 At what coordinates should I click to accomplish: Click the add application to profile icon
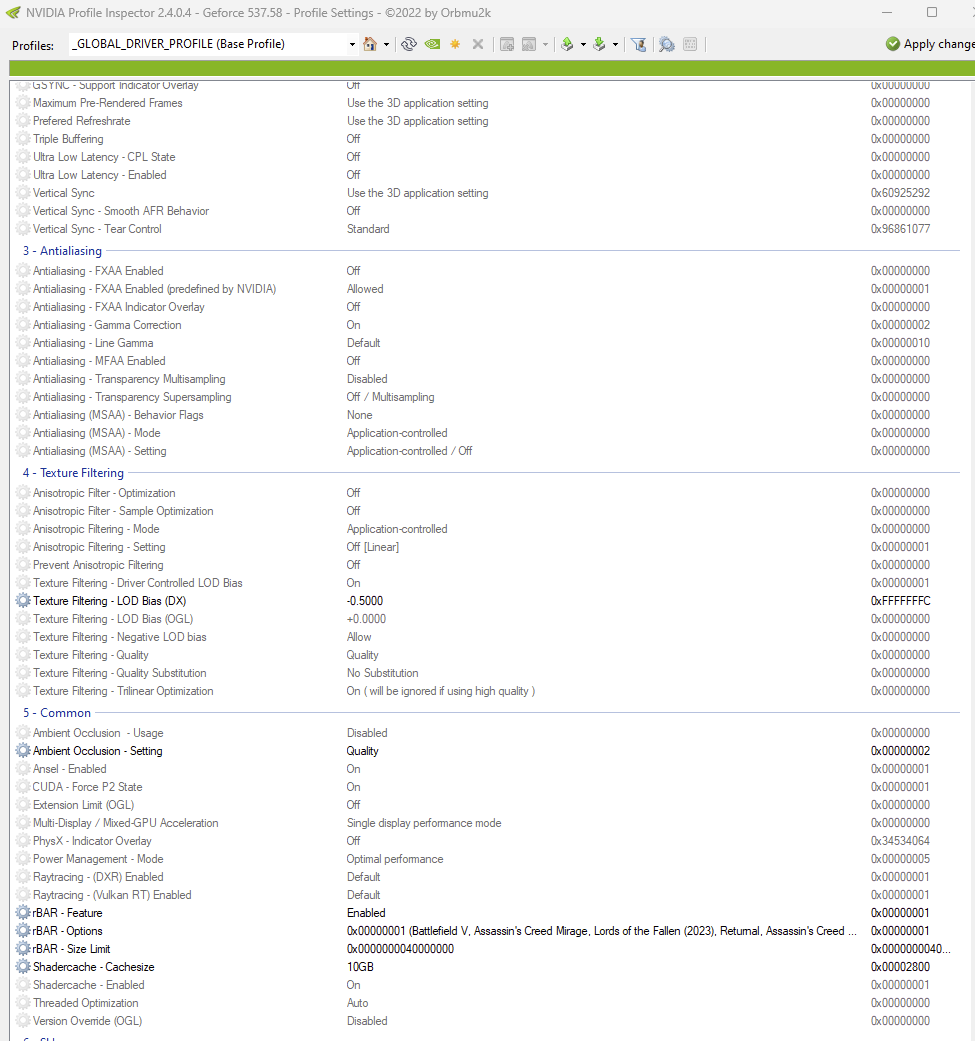507,44
